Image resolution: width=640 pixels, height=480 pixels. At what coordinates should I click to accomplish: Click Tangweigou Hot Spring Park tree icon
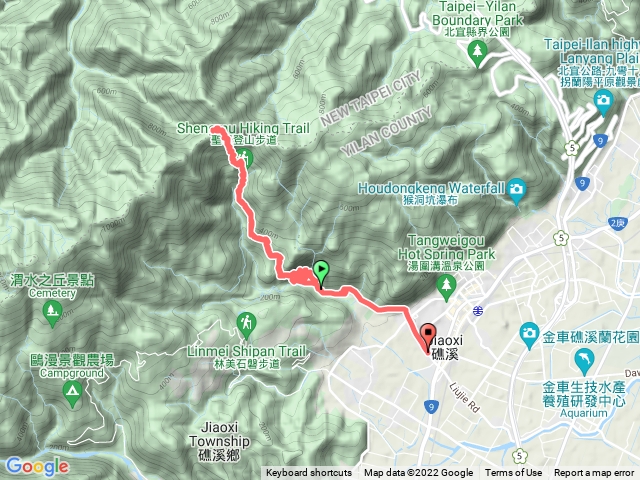coord(446,287)
